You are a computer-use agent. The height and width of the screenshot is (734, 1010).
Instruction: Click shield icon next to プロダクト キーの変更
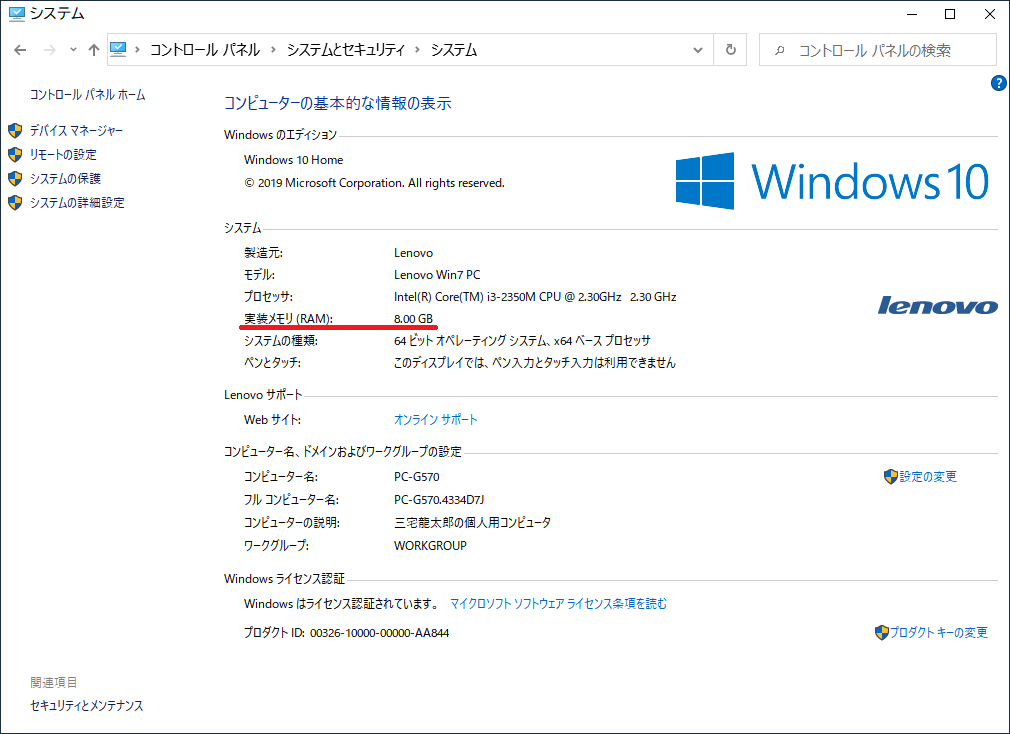coord(881,632)
